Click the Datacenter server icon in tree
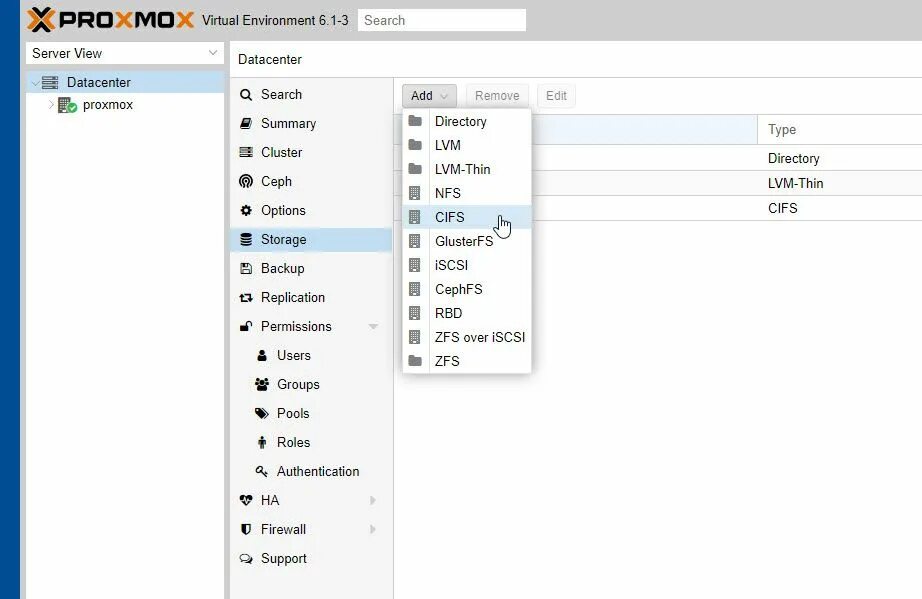 tap(50, 82)
